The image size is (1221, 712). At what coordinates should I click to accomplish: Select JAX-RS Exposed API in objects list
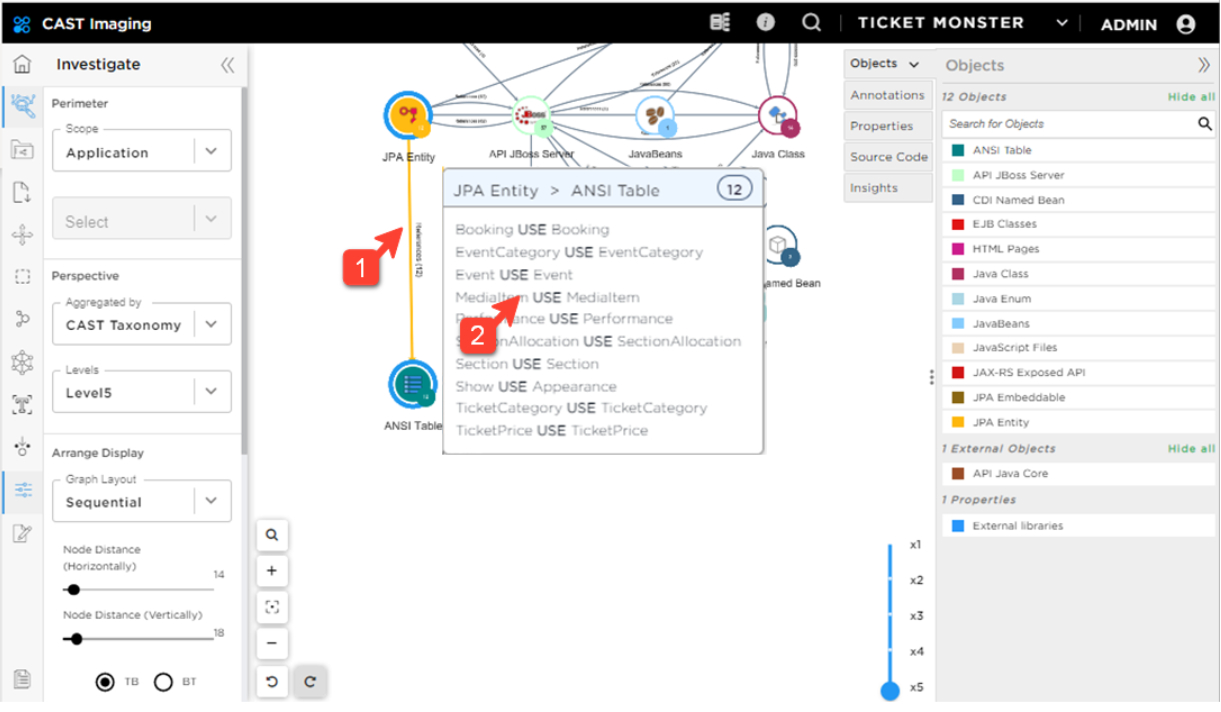tap(1080, 373)
